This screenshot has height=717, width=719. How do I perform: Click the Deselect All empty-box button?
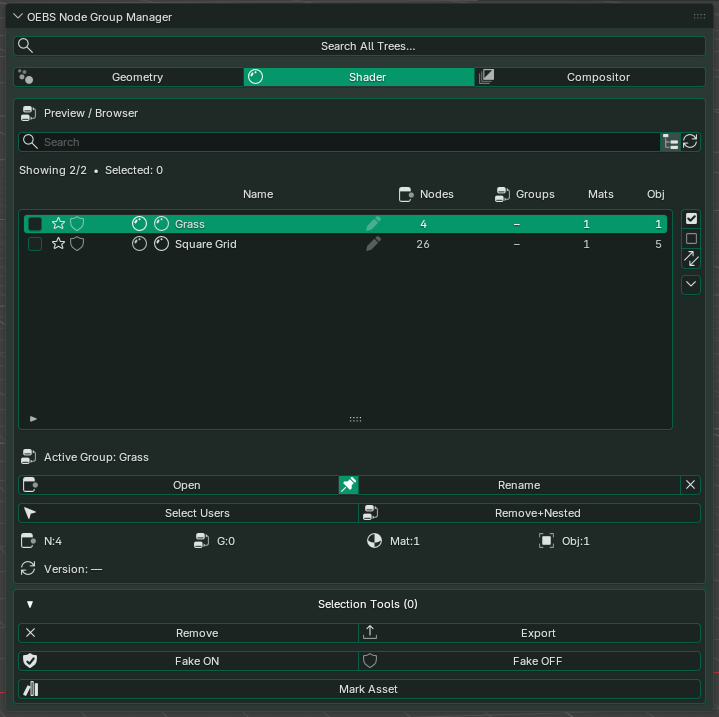(691, 239)
